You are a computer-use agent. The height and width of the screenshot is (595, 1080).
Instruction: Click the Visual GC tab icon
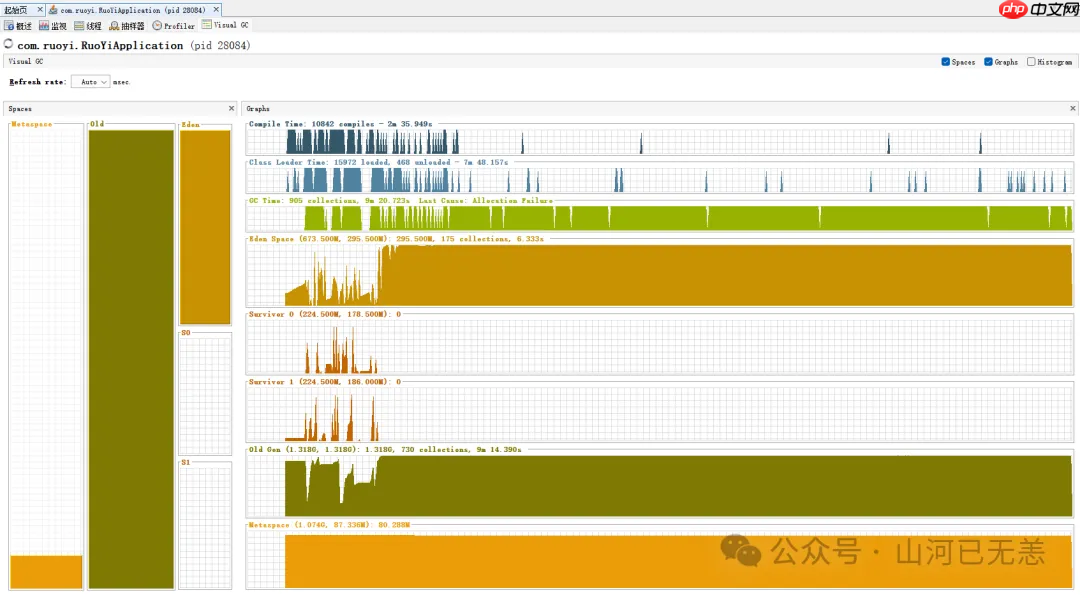tap(207, 25)
